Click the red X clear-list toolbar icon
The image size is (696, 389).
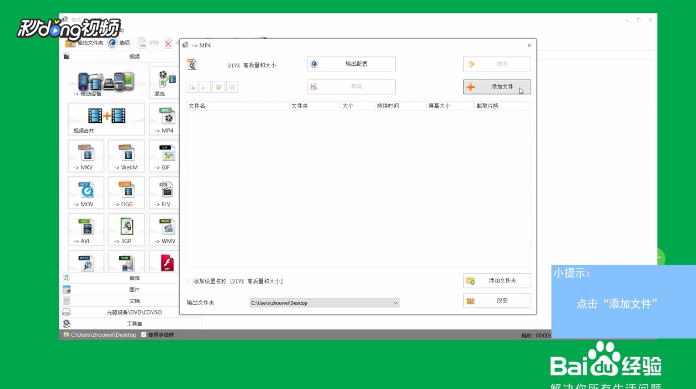[x=168, y=43]
